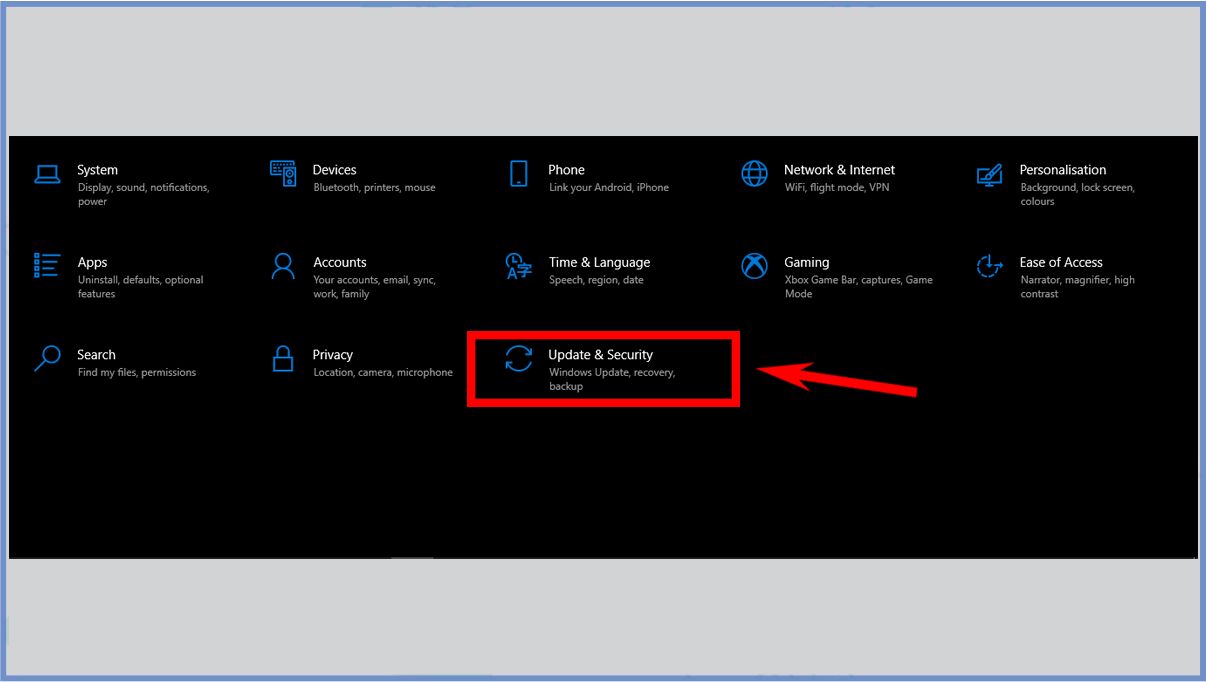
Task: Click the Phone handset icon
Action: pyautogui.click(x=518, y=174)
